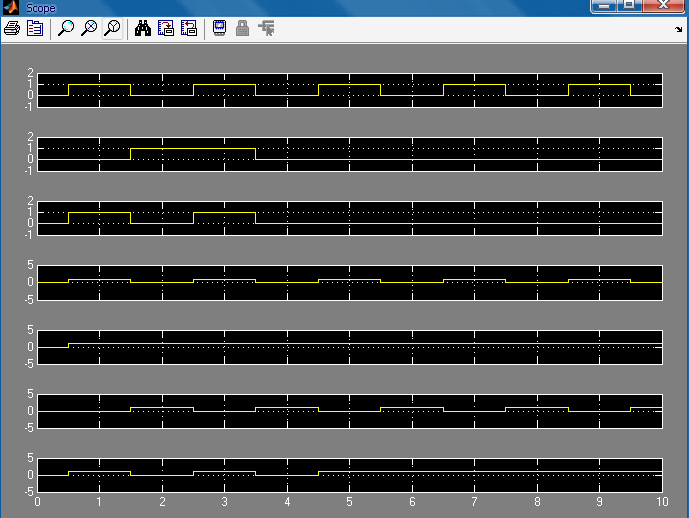Screen dimensions: 689x518
Task: Select the Zoom magnifier tool
Action: click(x=66, y=29)
